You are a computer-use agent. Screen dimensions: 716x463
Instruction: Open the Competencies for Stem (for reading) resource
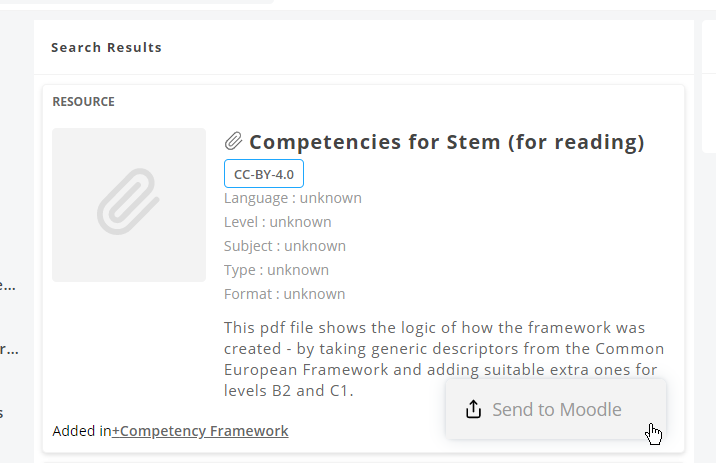[x=447, y=142]
